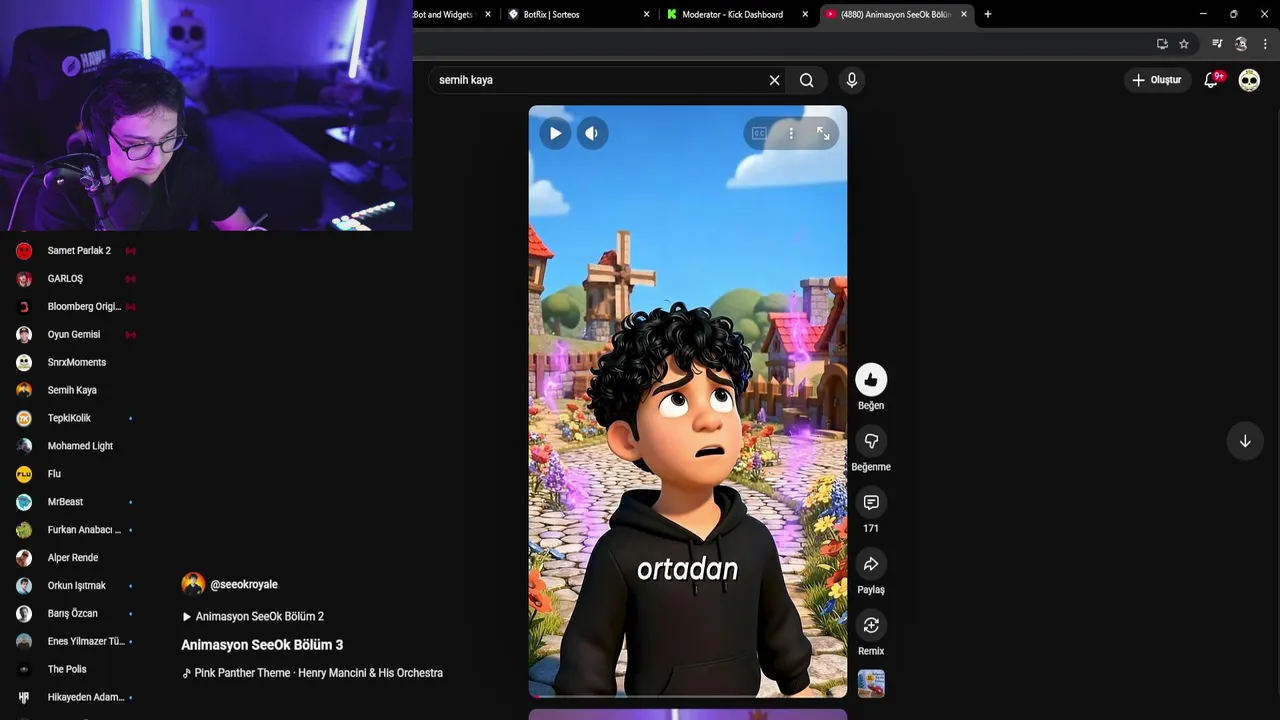This screenshot has height=720, width=1280.
Task: Click the install app icon in address bar
Action: click(1162, 44)
